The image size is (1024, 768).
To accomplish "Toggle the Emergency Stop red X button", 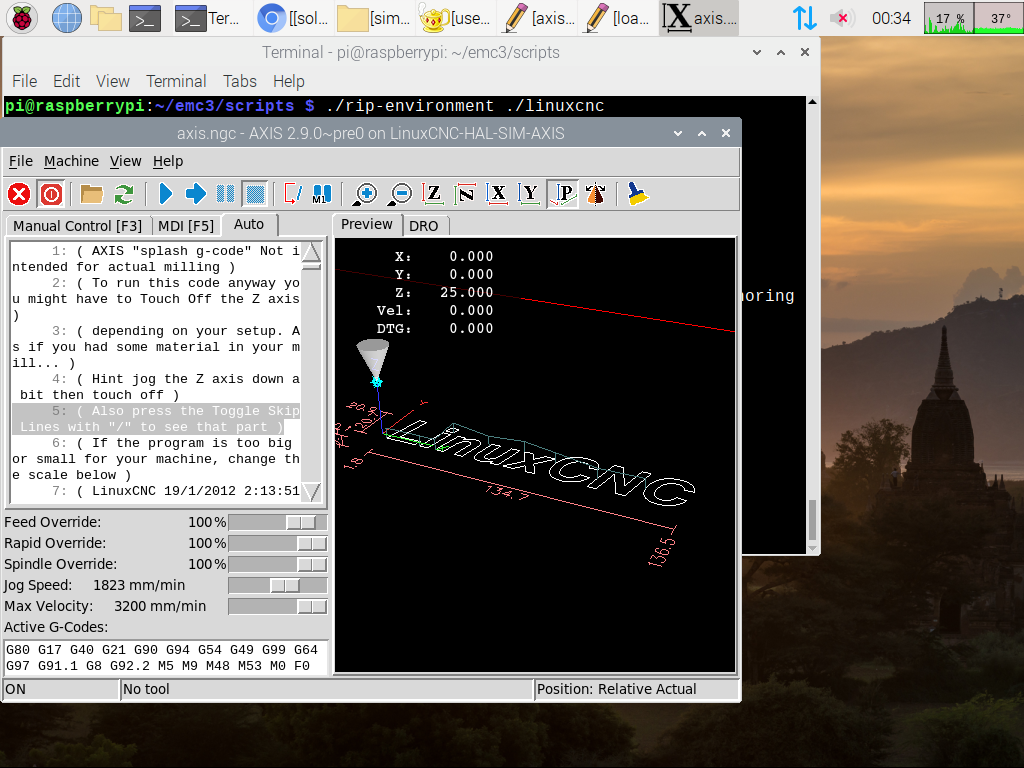I will (19, 194).
